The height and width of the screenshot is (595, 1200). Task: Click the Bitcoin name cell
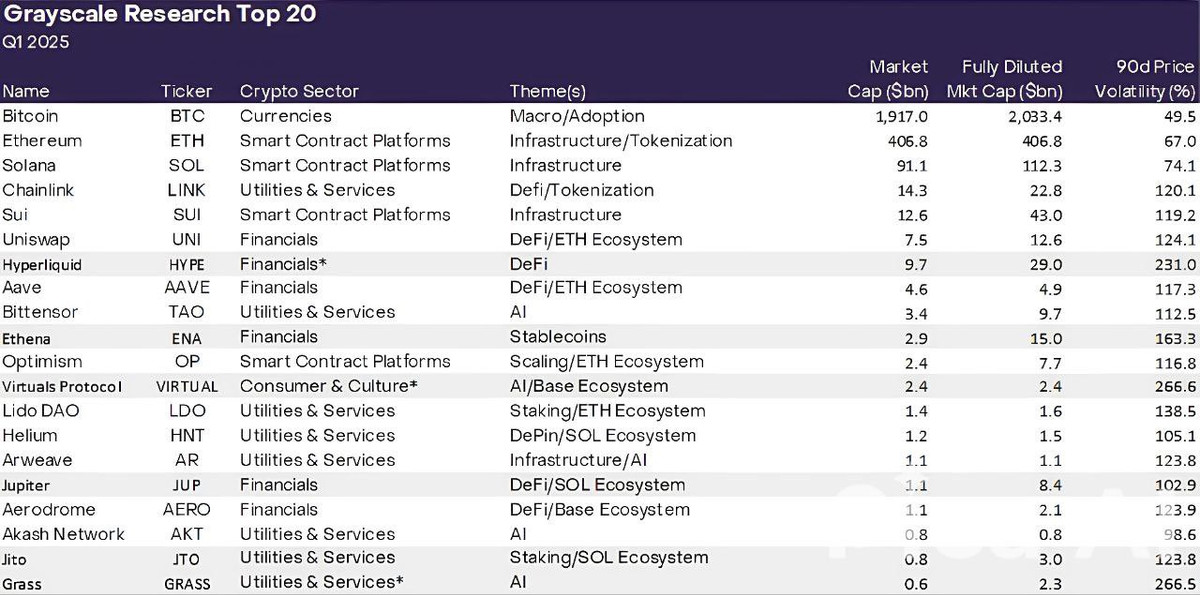(x=30, y=116)
